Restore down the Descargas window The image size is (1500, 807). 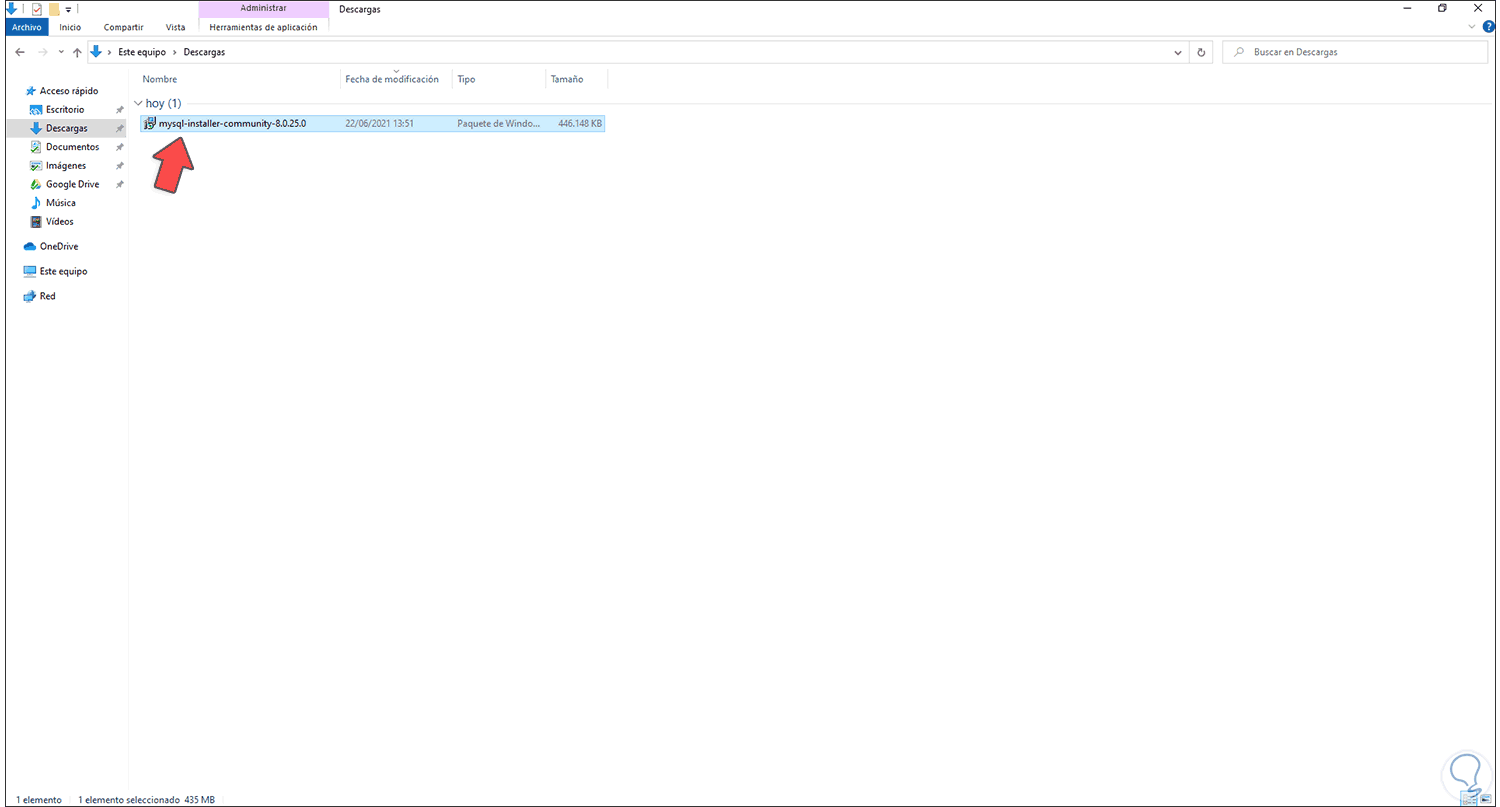[1442, 9]
